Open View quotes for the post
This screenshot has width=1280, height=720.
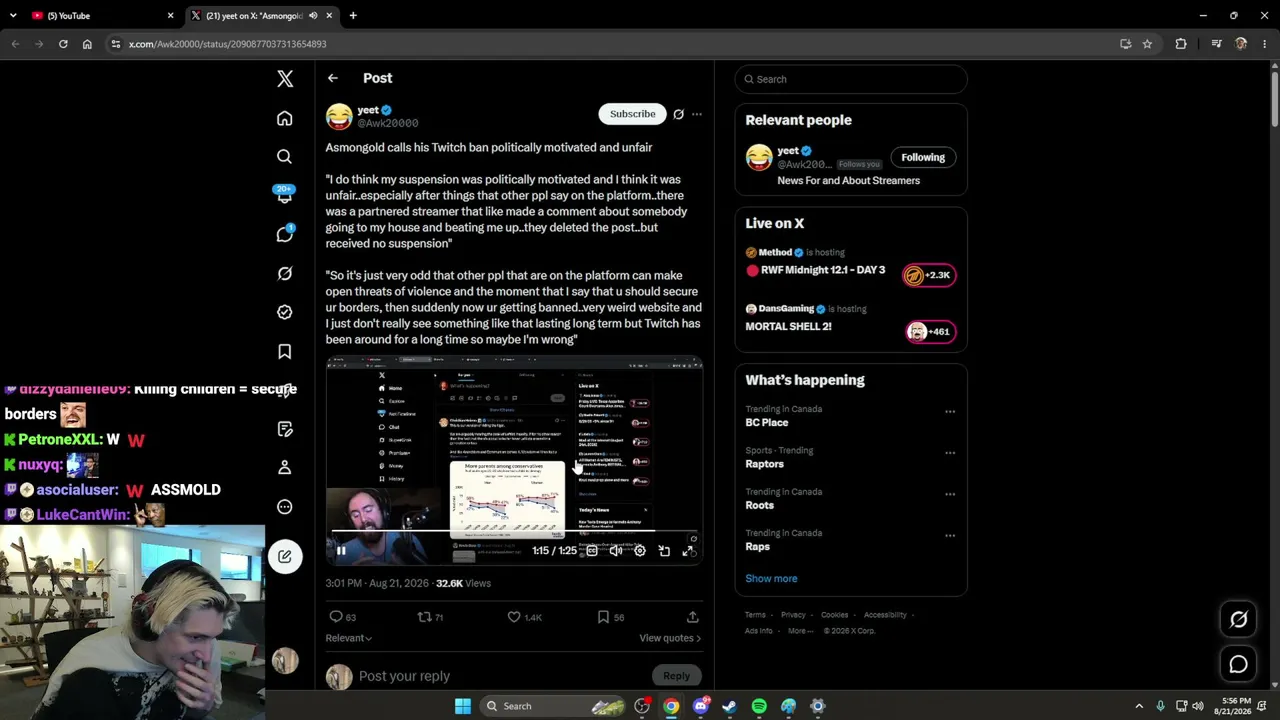click(670, 638)
